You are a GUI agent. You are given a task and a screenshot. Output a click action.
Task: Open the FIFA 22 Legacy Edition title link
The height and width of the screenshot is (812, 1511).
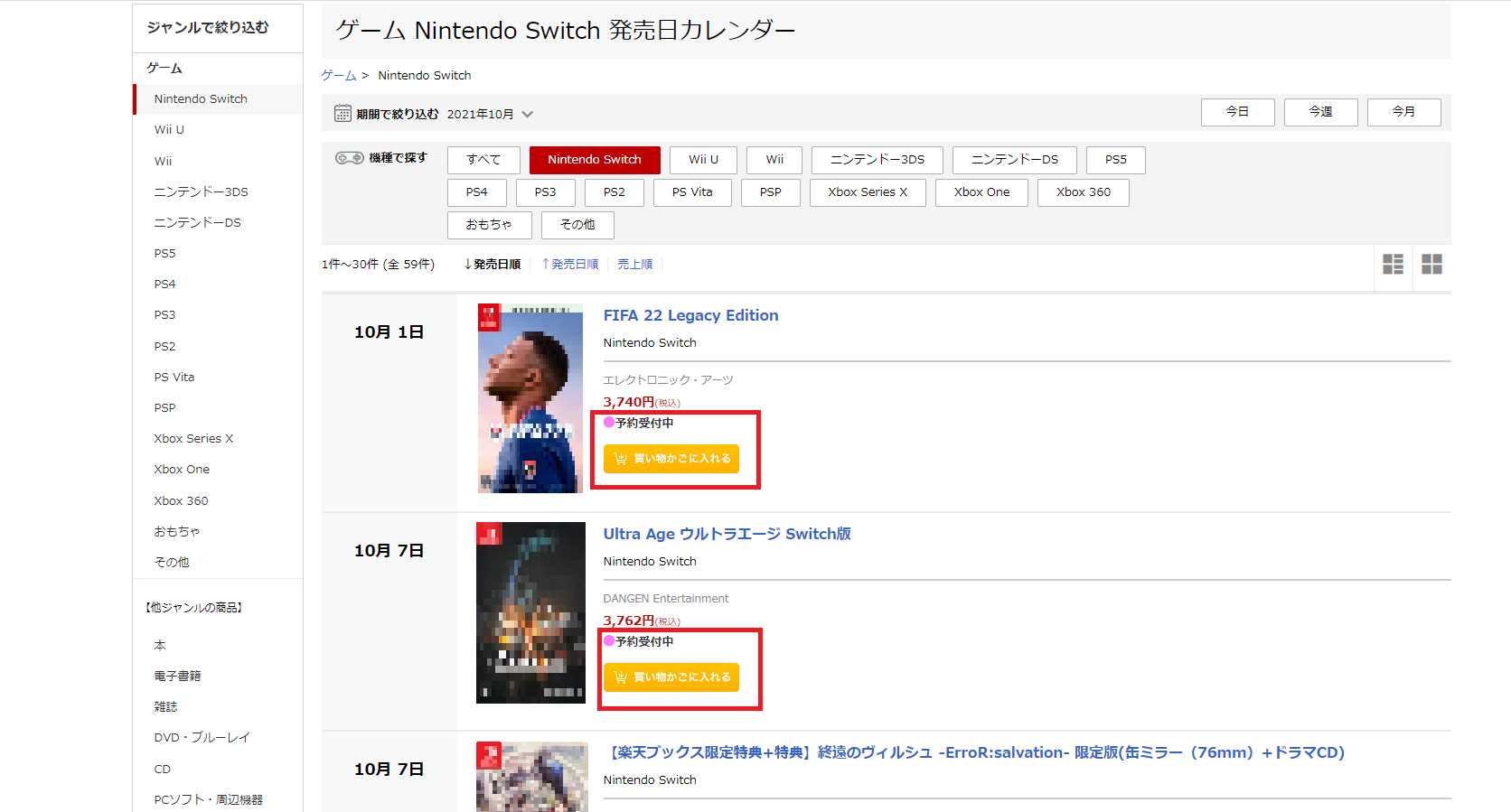click(691, 315)
